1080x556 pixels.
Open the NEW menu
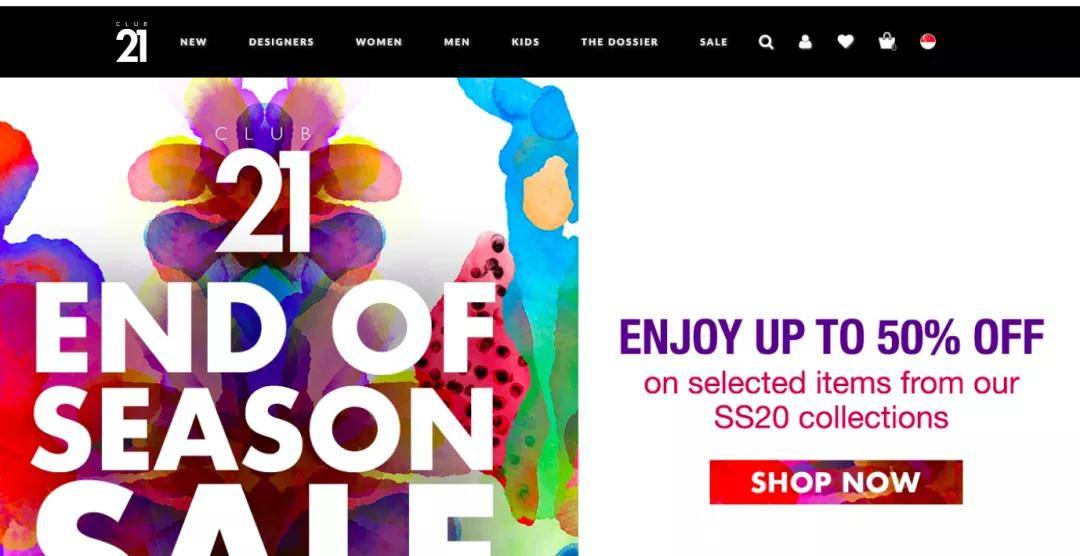[x=194, y=42]
